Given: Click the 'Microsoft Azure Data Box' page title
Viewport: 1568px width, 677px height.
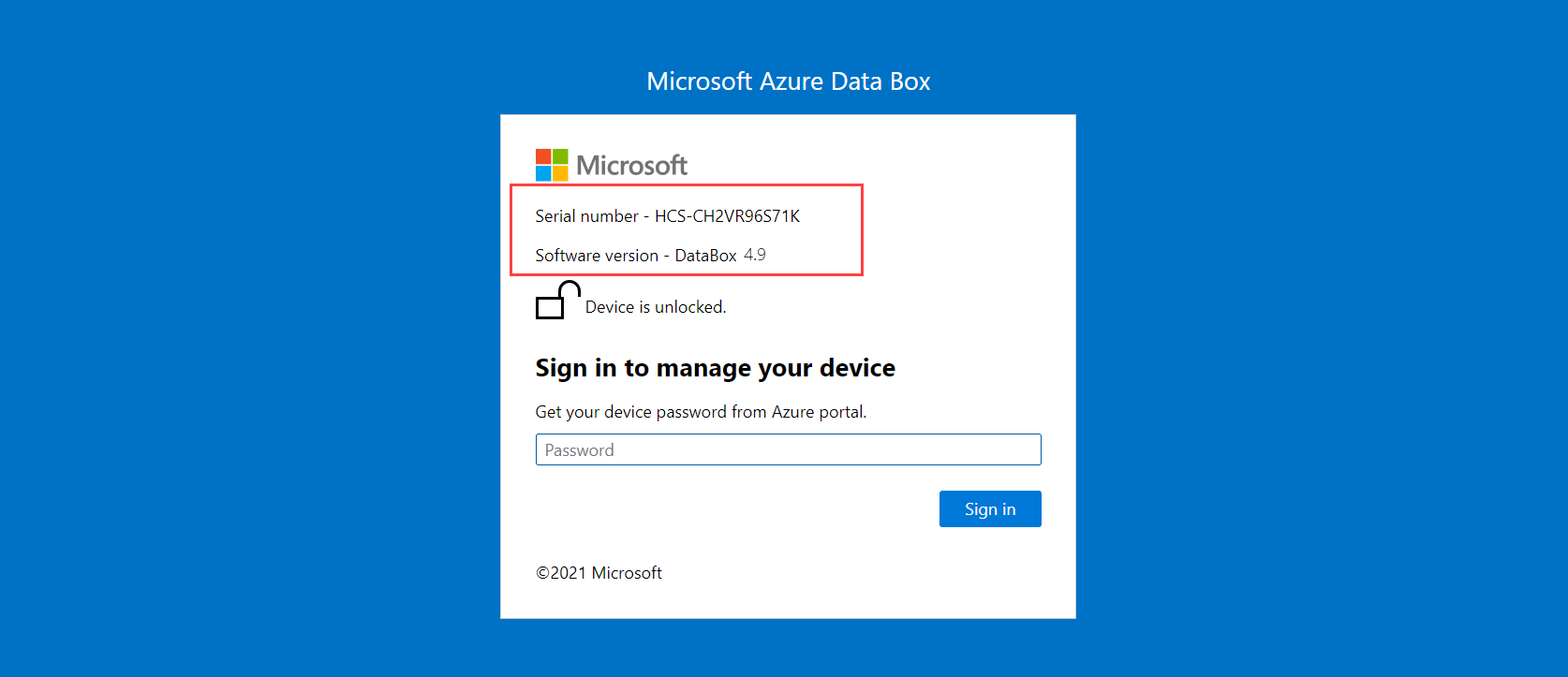Looking at the screenshot, I should [x=788, y=81].
